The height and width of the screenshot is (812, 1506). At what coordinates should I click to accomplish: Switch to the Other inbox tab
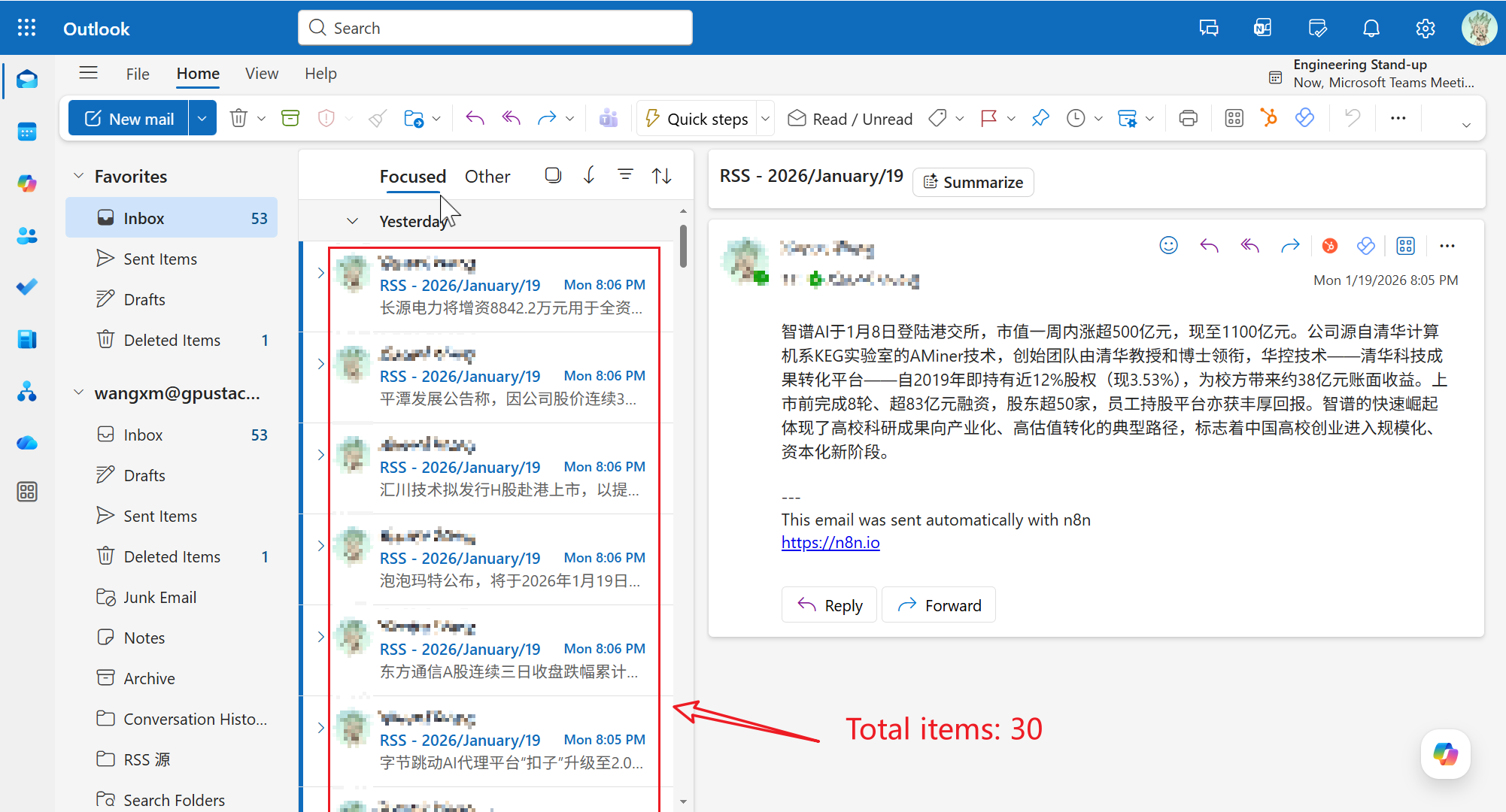487,176
